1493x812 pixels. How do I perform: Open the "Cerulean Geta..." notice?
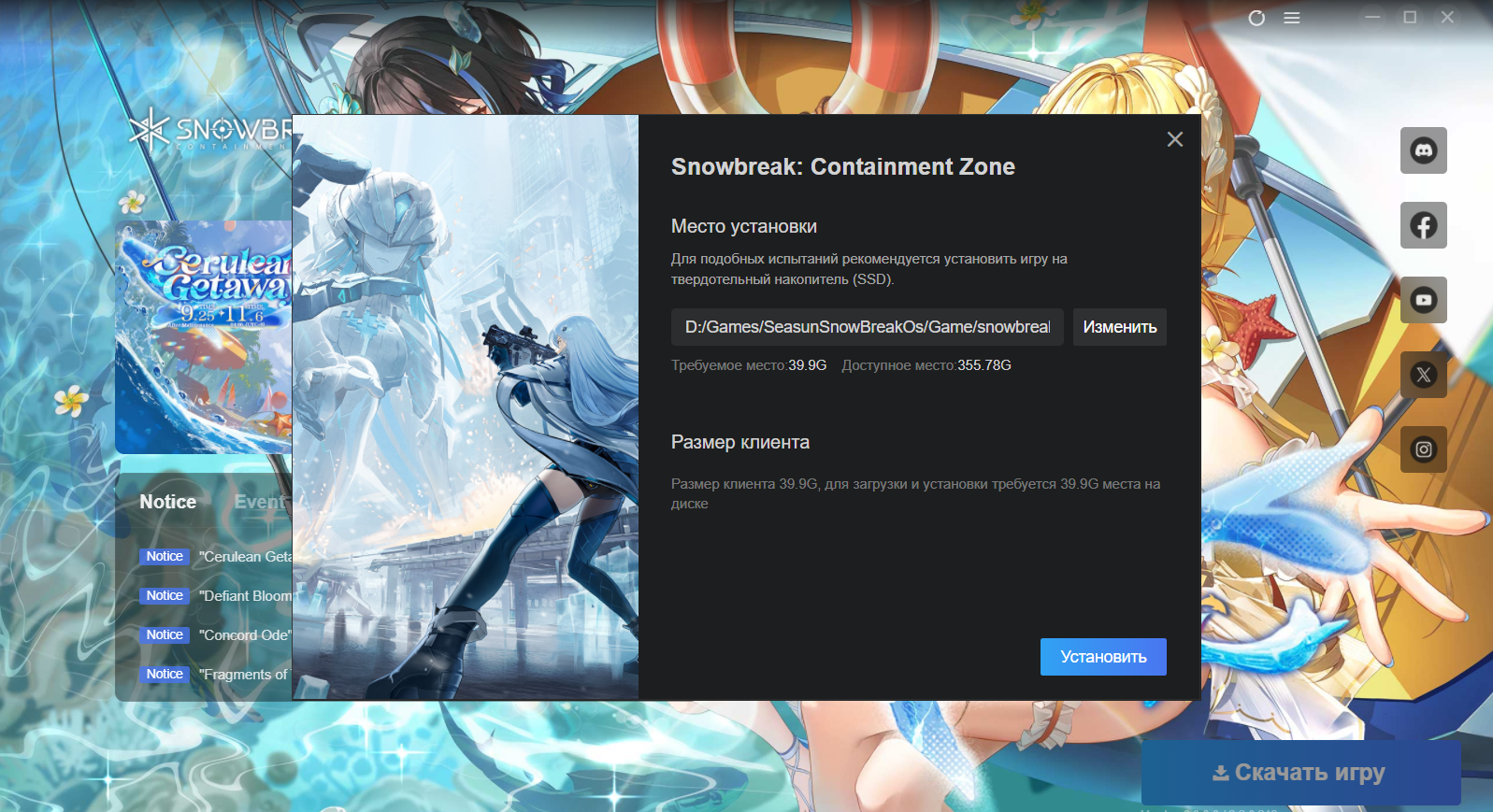point(216,556)
